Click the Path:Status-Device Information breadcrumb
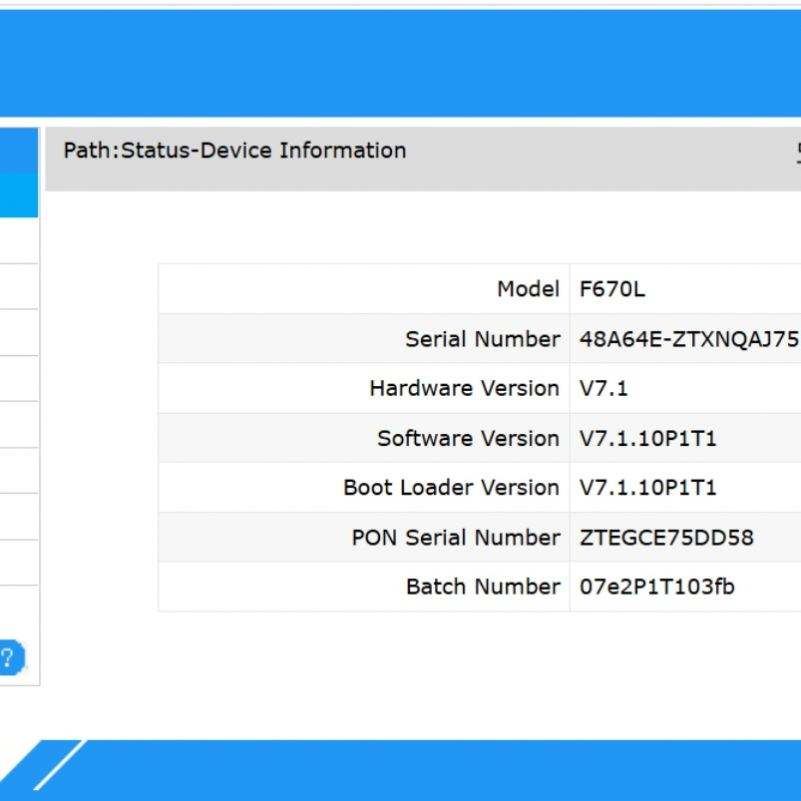801x801 pixels. click(x=235, y=151)
